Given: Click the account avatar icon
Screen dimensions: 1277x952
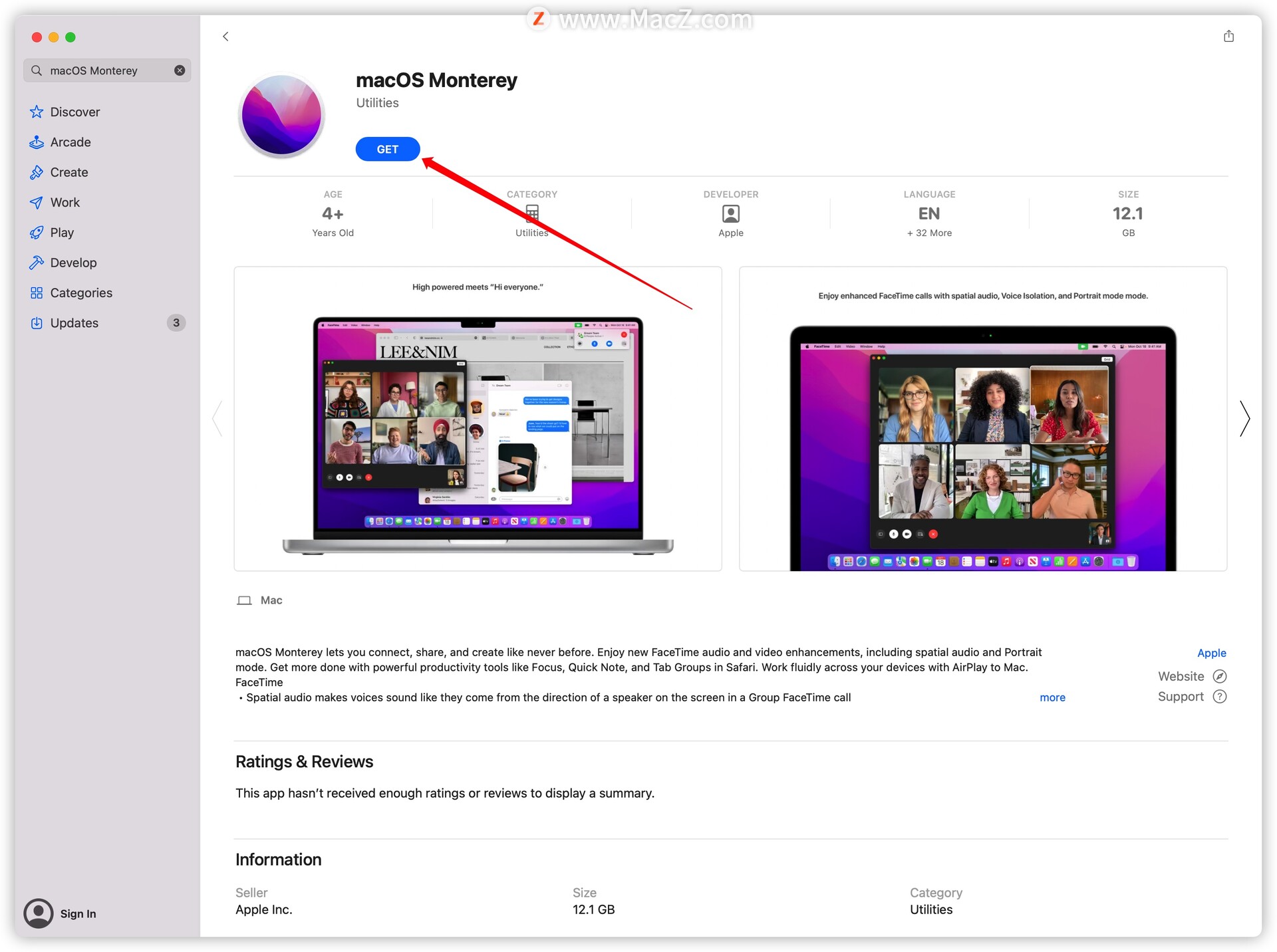Looking at the screenshot, I should 39,913.
